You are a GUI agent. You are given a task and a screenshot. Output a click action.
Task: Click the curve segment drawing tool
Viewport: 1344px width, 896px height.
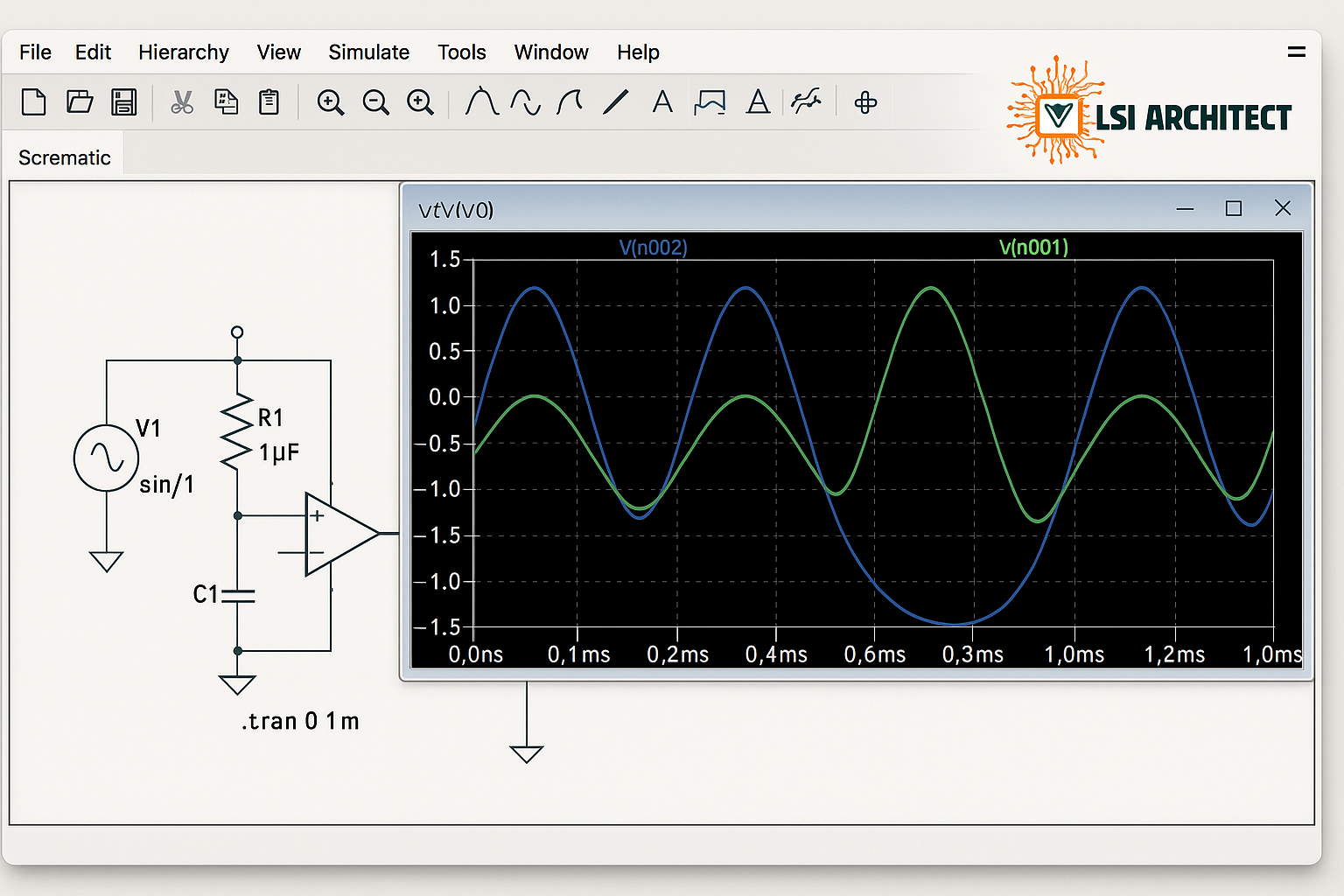pyautogui.click(x=570, y=102)
